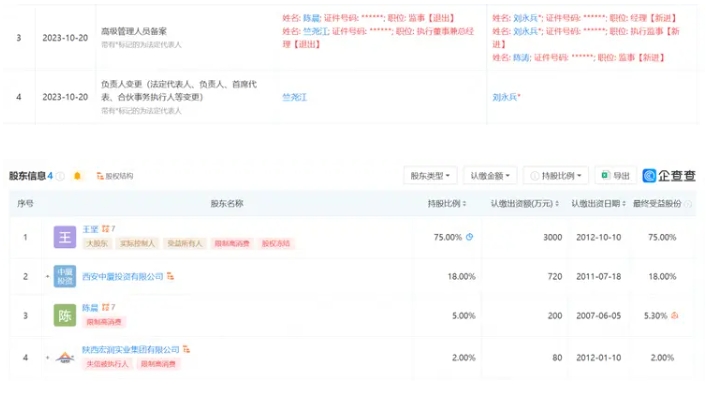Click the purple 王 avatar
707x399 pixels.
tap(64, 237)
